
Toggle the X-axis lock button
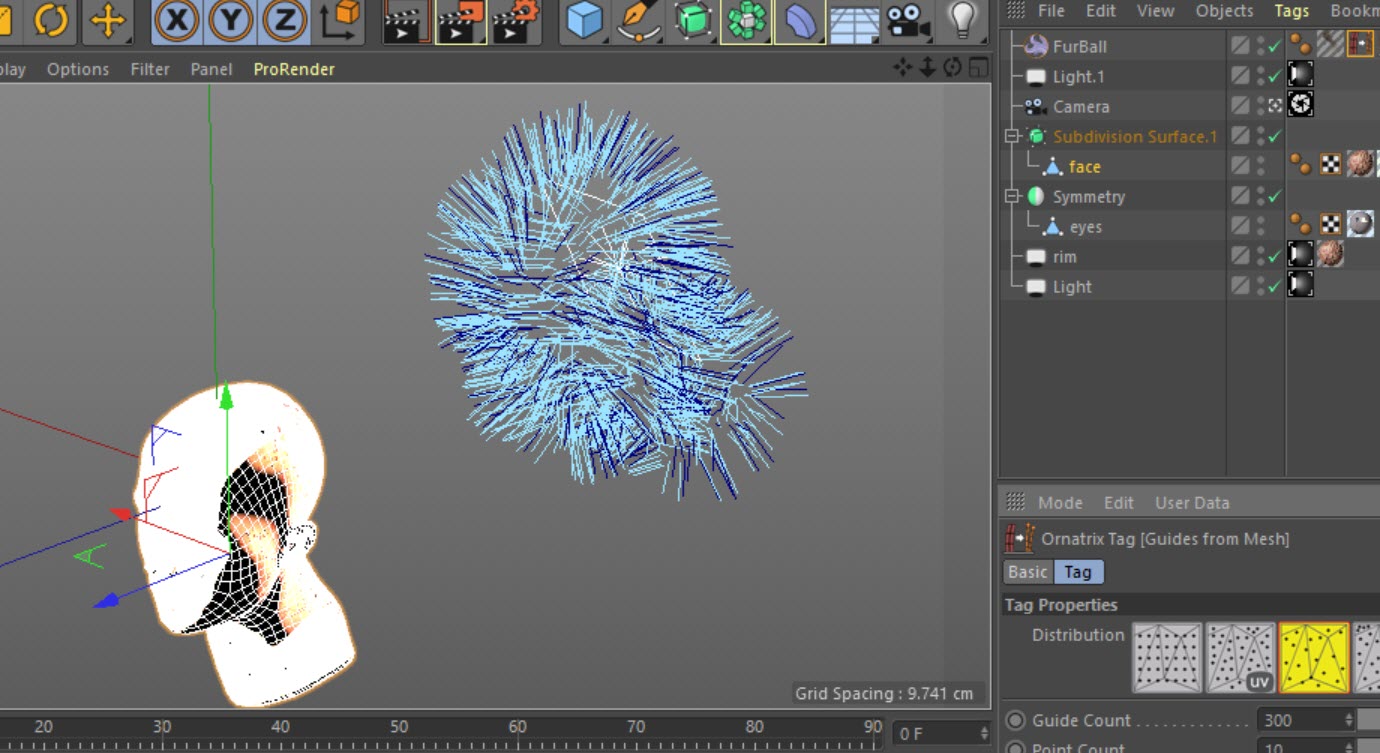click(x=177, y=21)
